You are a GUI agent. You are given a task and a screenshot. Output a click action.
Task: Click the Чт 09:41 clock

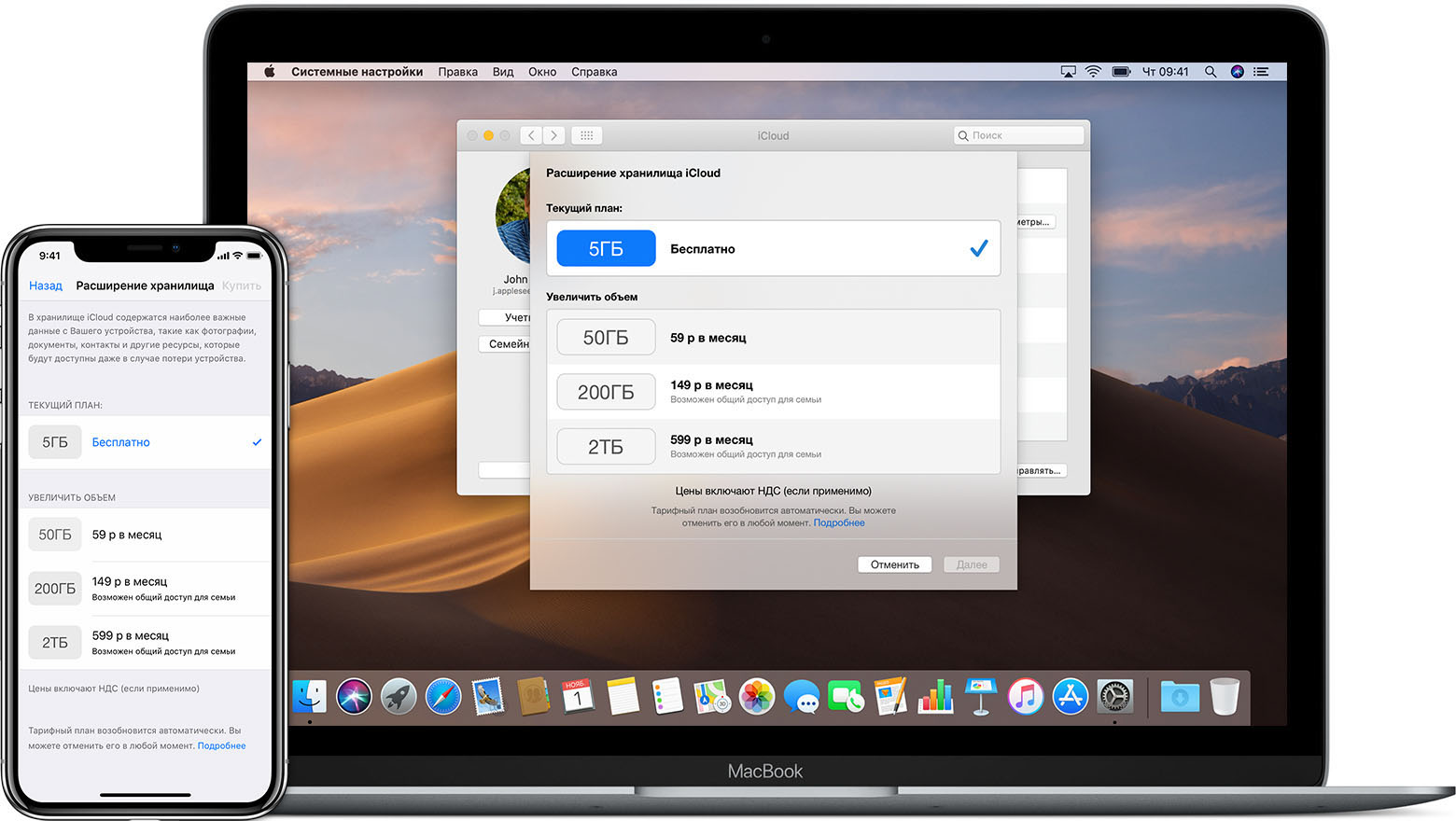[x=1166, y=72]
